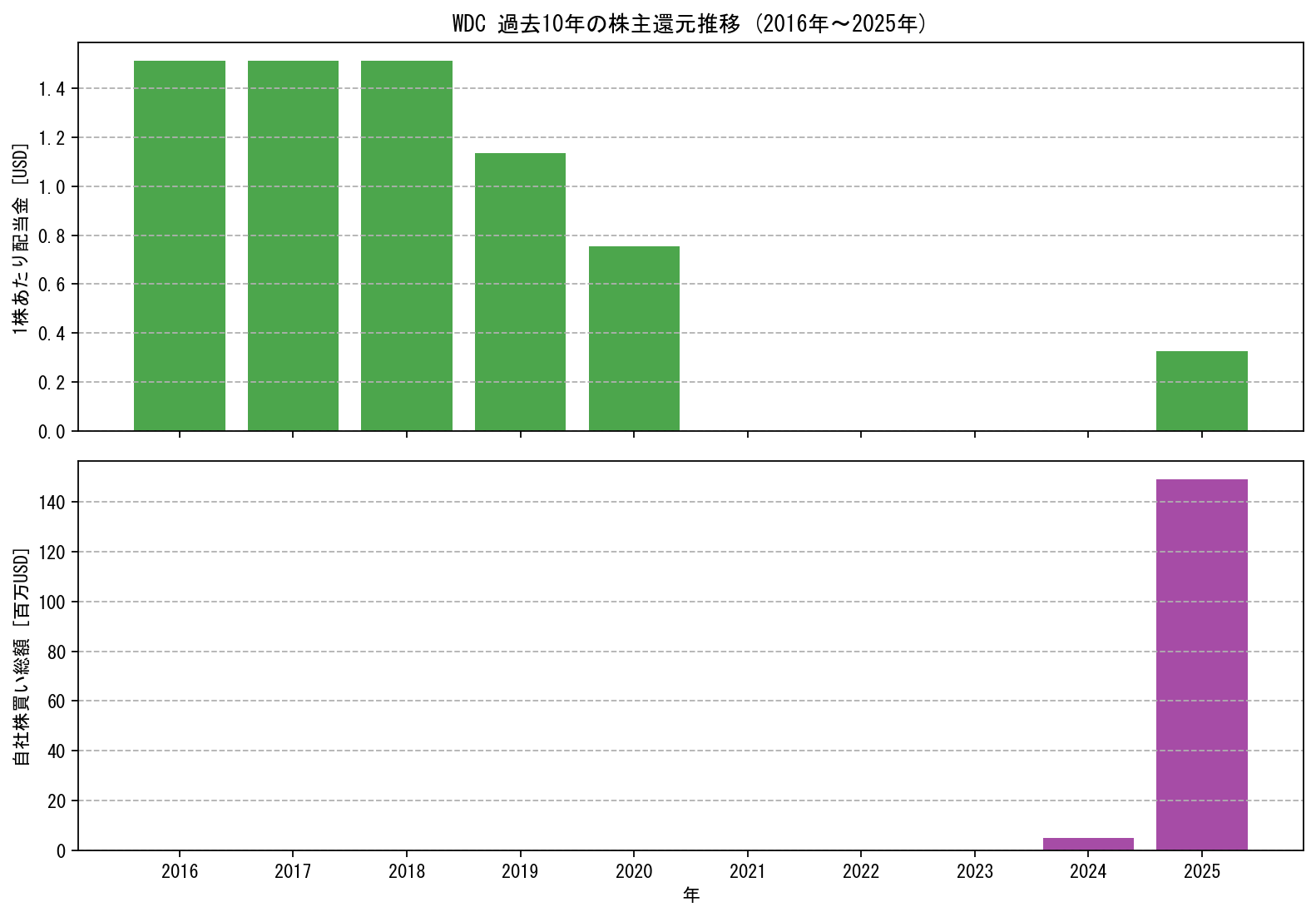
Task: Select the '0.0' tick on the dividend axis
Action: point(52,432)
